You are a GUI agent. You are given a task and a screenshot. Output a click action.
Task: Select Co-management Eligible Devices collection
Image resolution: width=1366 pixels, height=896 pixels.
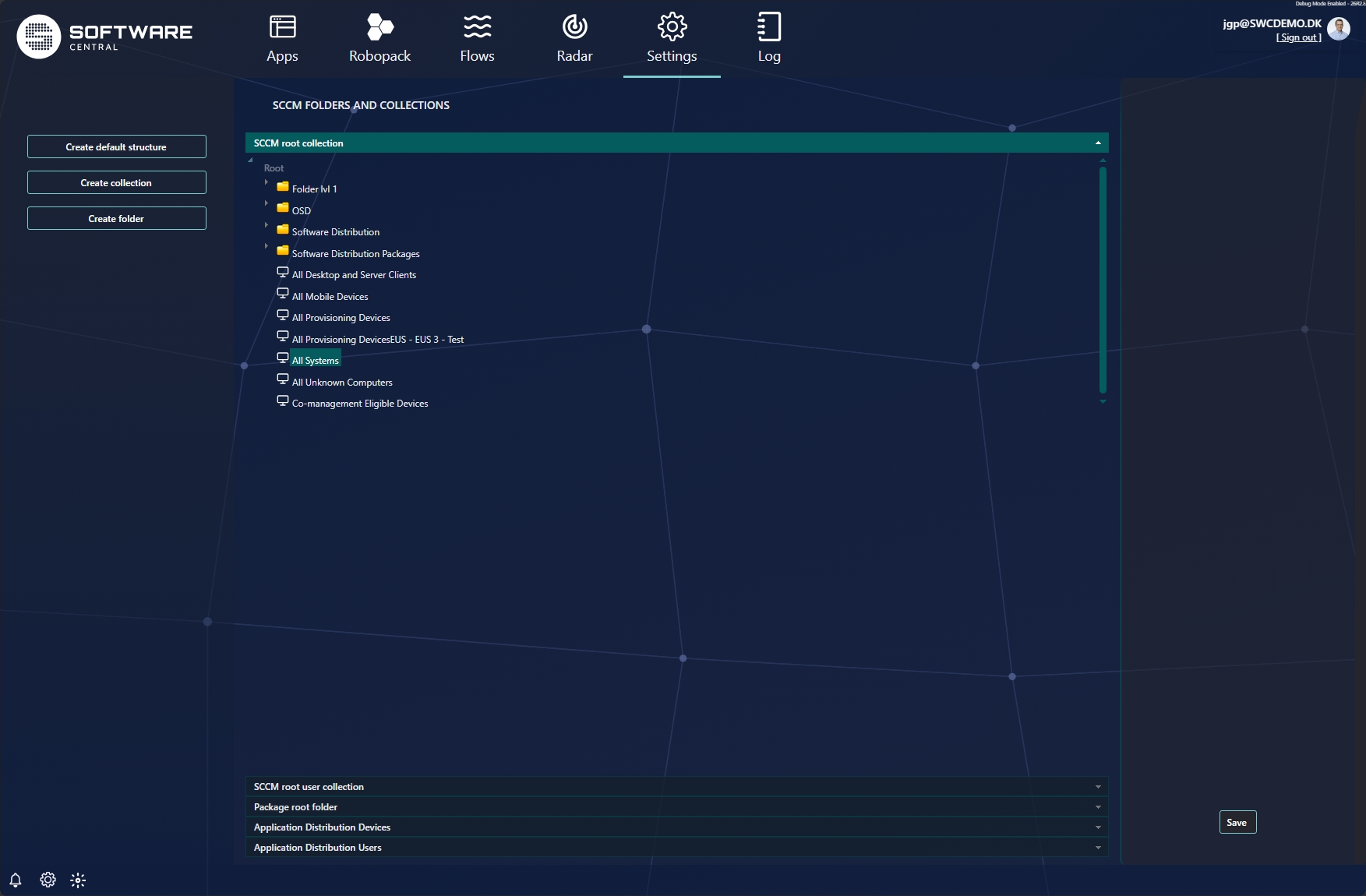[360, 404]
